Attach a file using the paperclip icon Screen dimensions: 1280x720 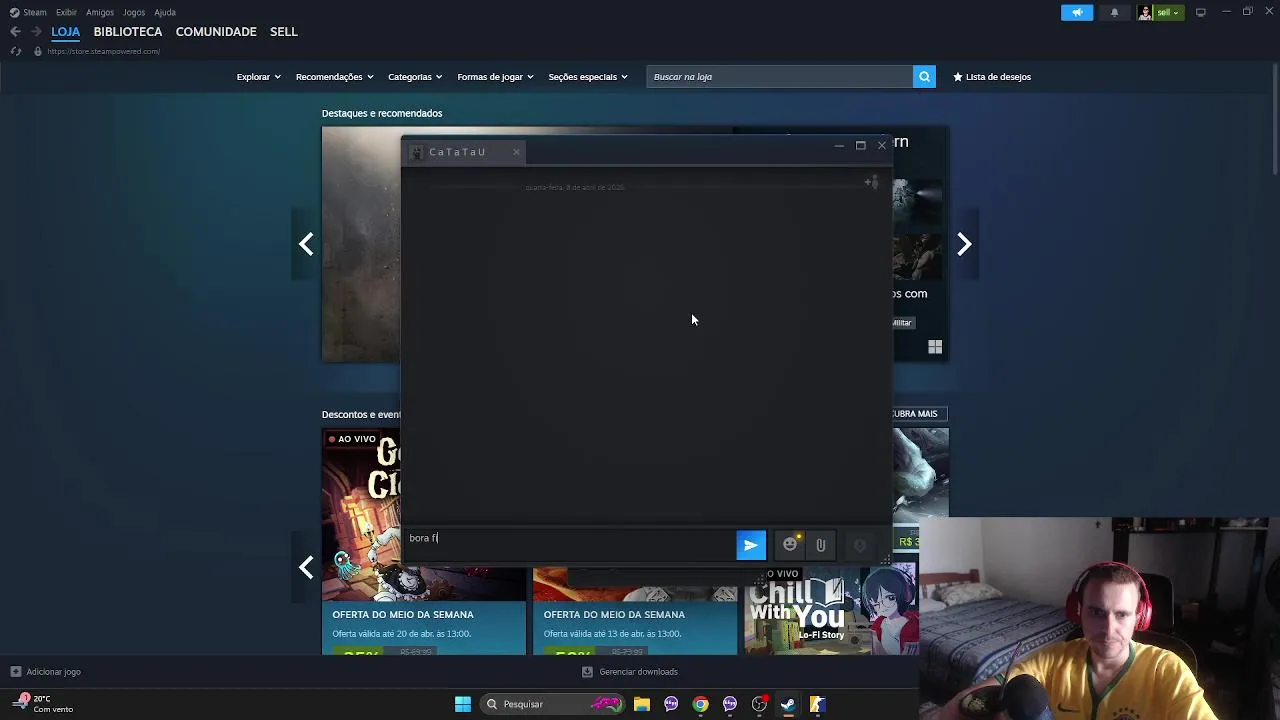(x=820, y=545)
